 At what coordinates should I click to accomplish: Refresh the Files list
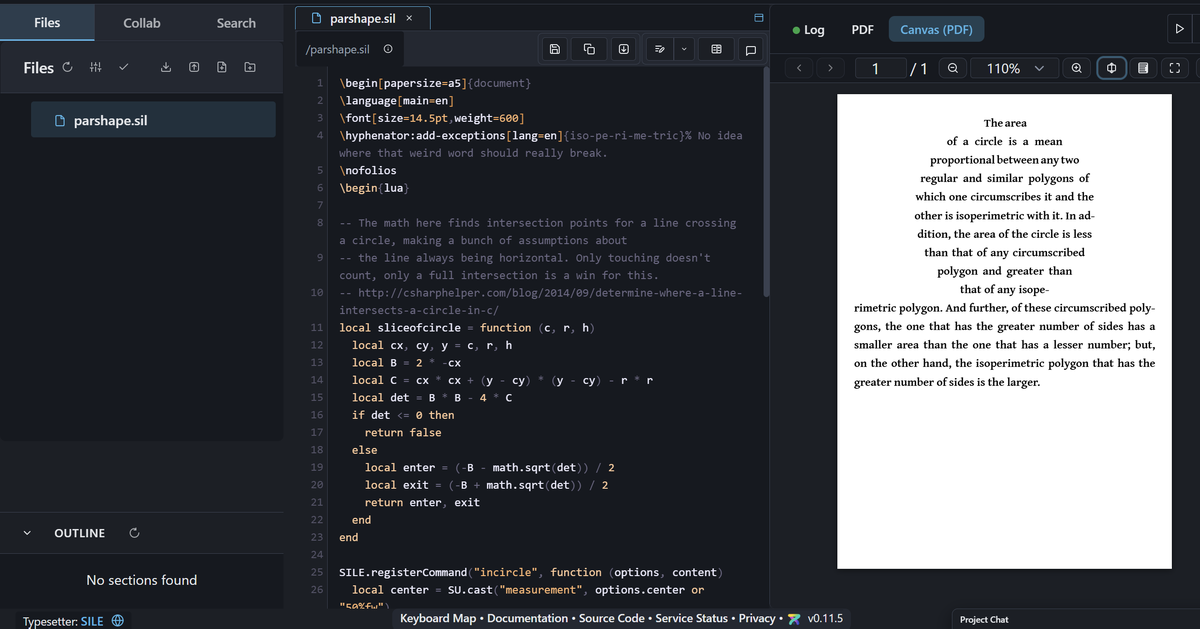[67, 68]
